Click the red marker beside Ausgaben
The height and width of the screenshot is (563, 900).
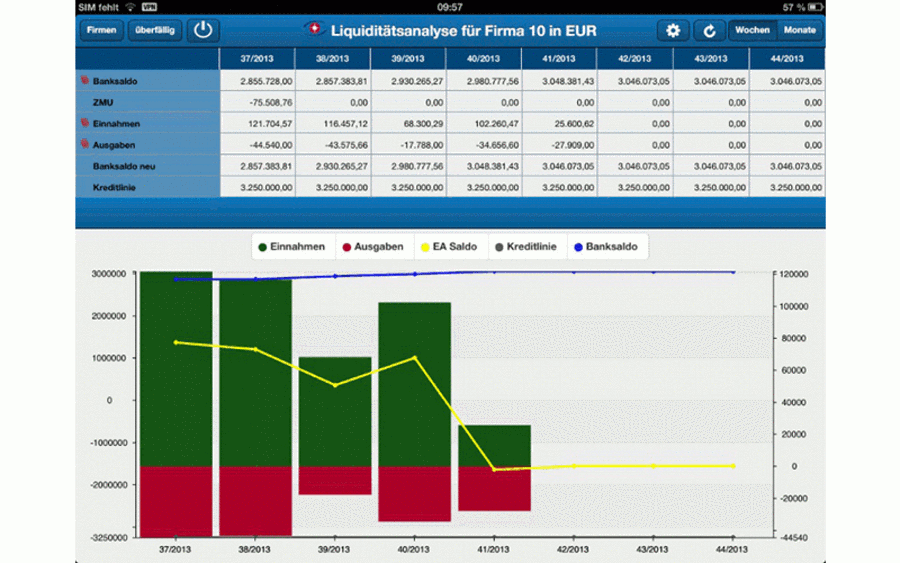tap(85, 144)
